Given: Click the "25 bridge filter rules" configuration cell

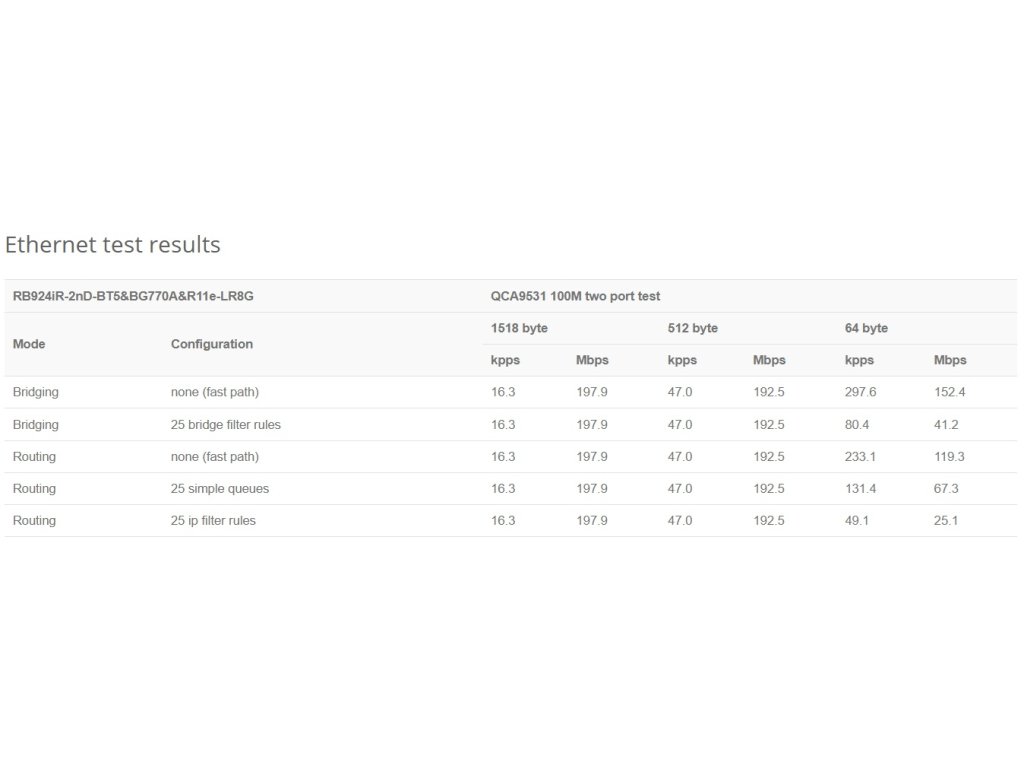Looking at the screenshot, I should tap(226, 424).
